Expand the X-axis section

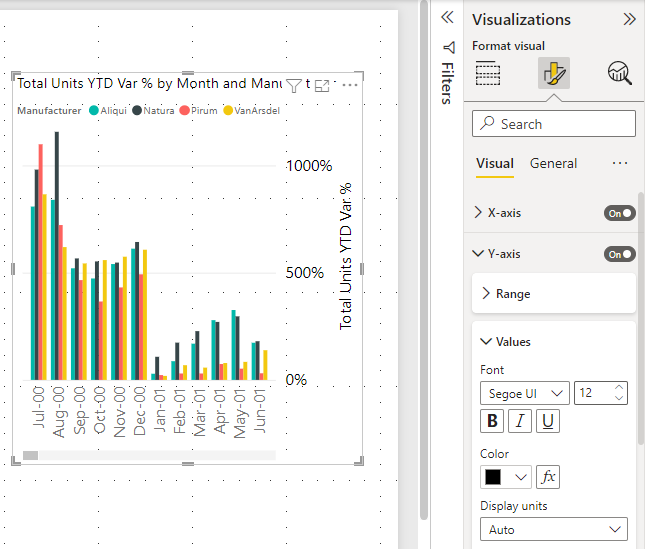[478, 213]
